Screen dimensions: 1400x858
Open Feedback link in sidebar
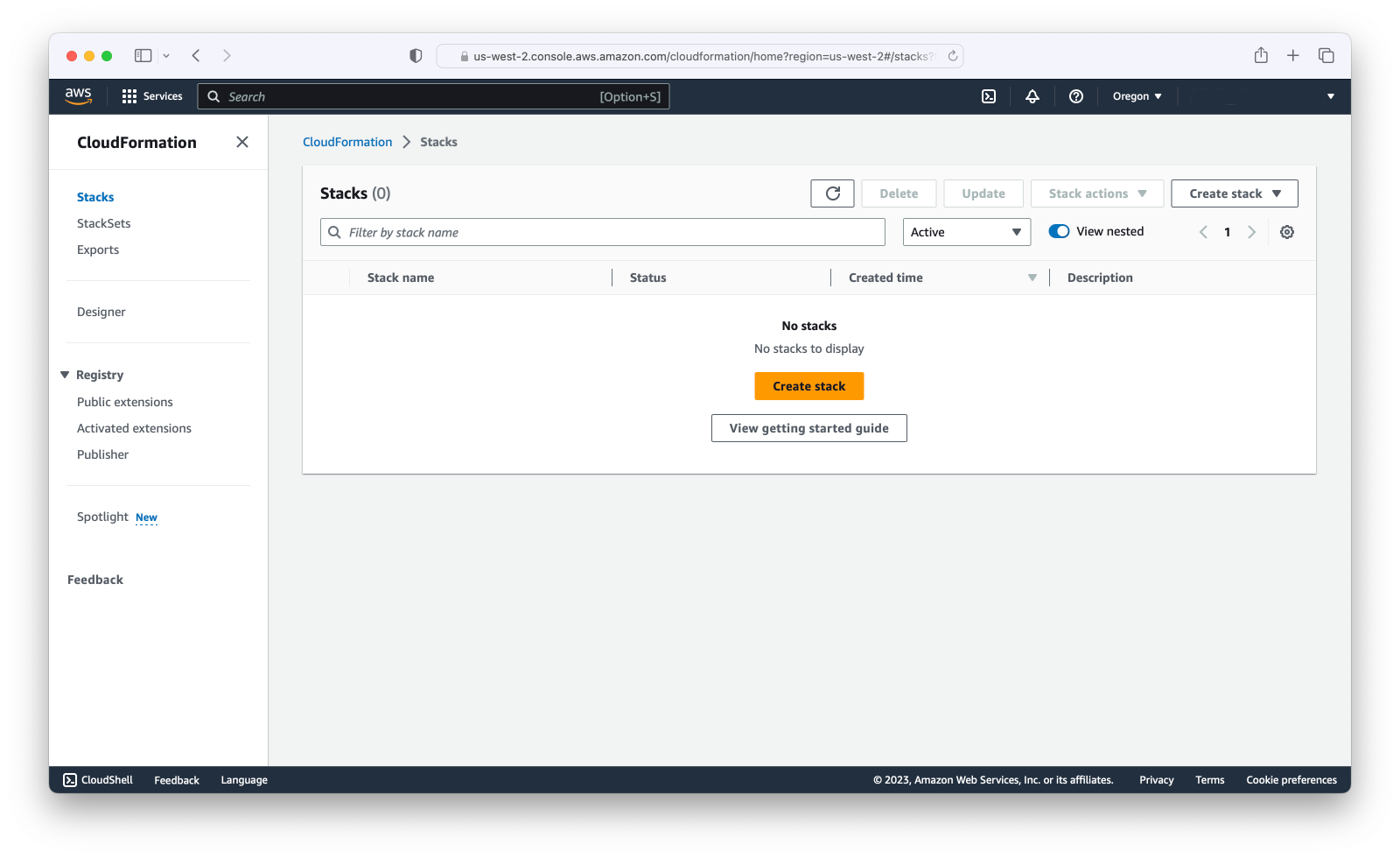pos(95,580)
